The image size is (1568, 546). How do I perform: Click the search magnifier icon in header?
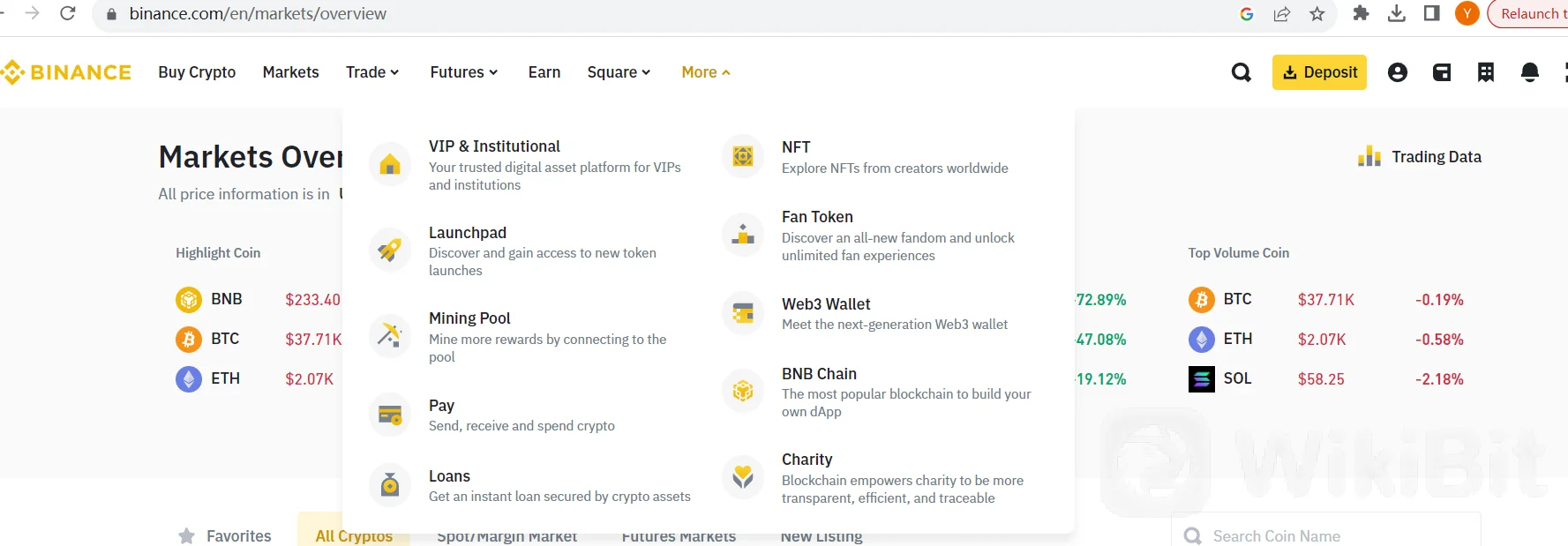[1241, 72]
